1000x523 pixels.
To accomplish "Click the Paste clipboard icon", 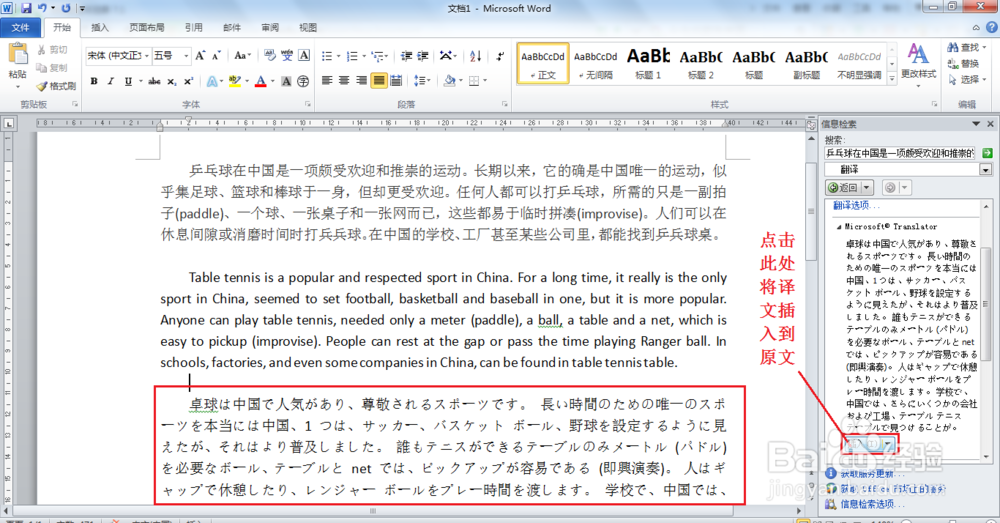I will 18,54.
